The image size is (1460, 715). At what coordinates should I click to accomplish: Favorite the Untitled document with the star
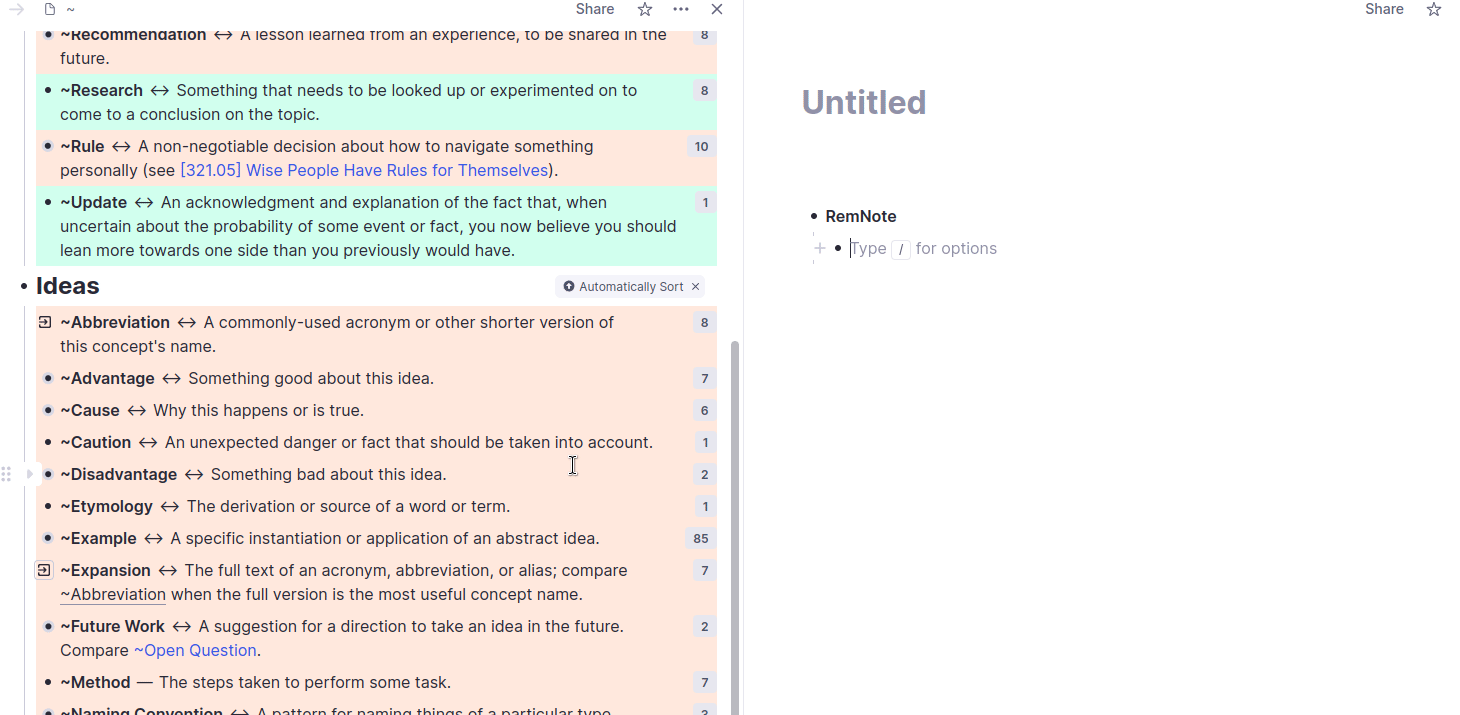(1434, 9)
